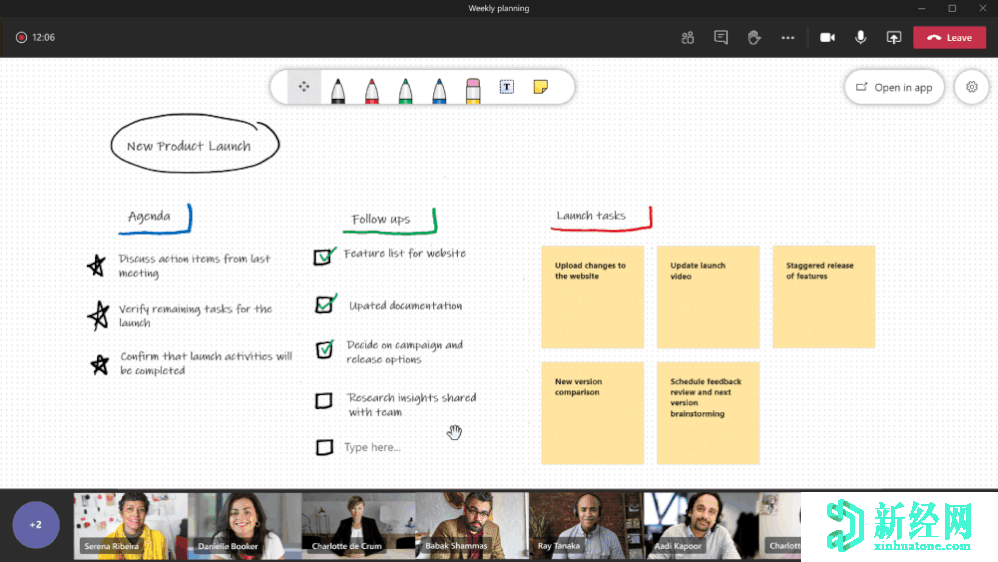The height and width of the screenshot is (562, 998).
Task: Click the Type here text field
Action: (372, 447)
